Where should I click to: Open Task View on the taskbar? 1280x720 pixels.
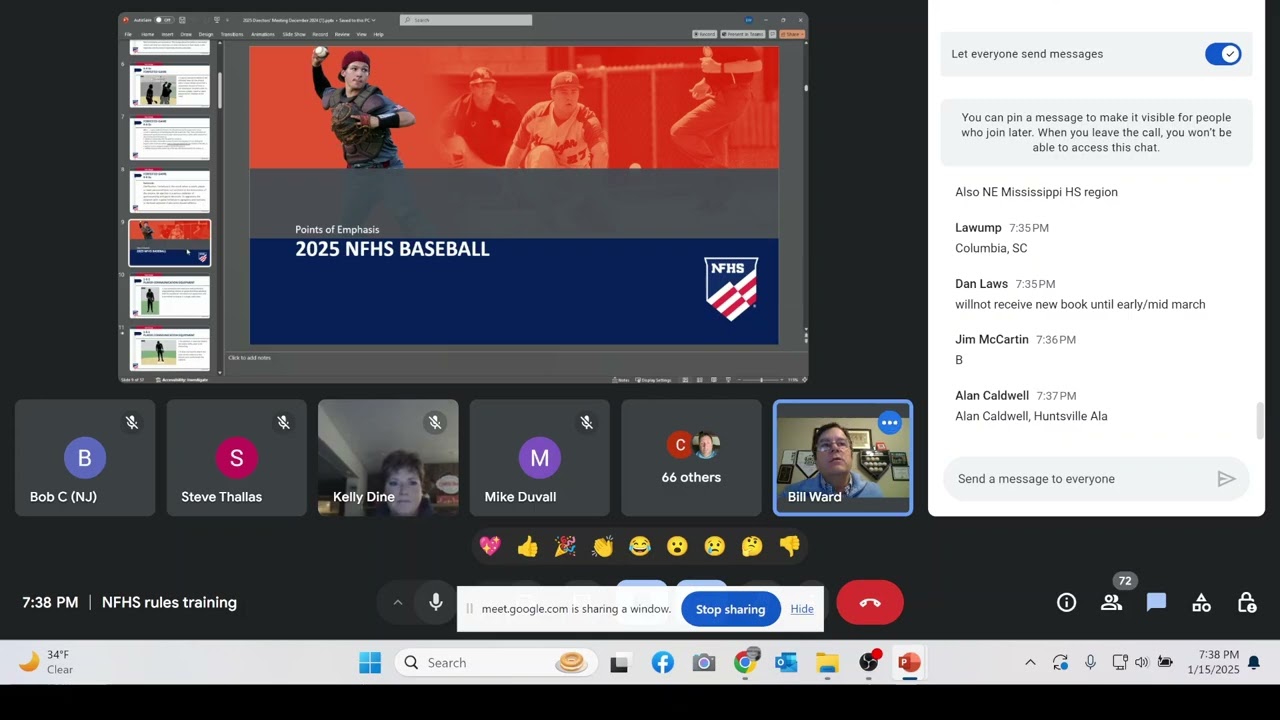619,663
